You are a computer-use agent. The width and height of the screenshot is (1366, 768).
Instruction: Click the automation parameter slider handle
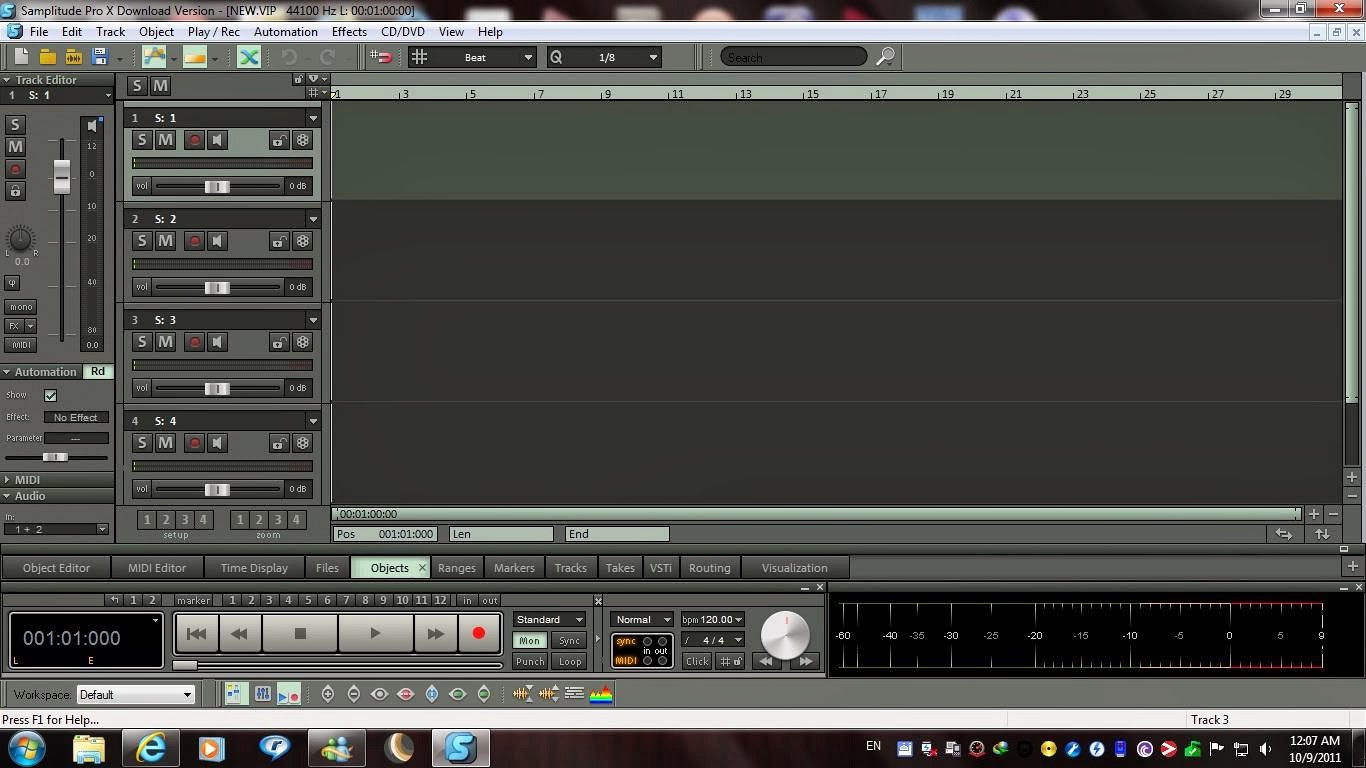click(55, 457)
